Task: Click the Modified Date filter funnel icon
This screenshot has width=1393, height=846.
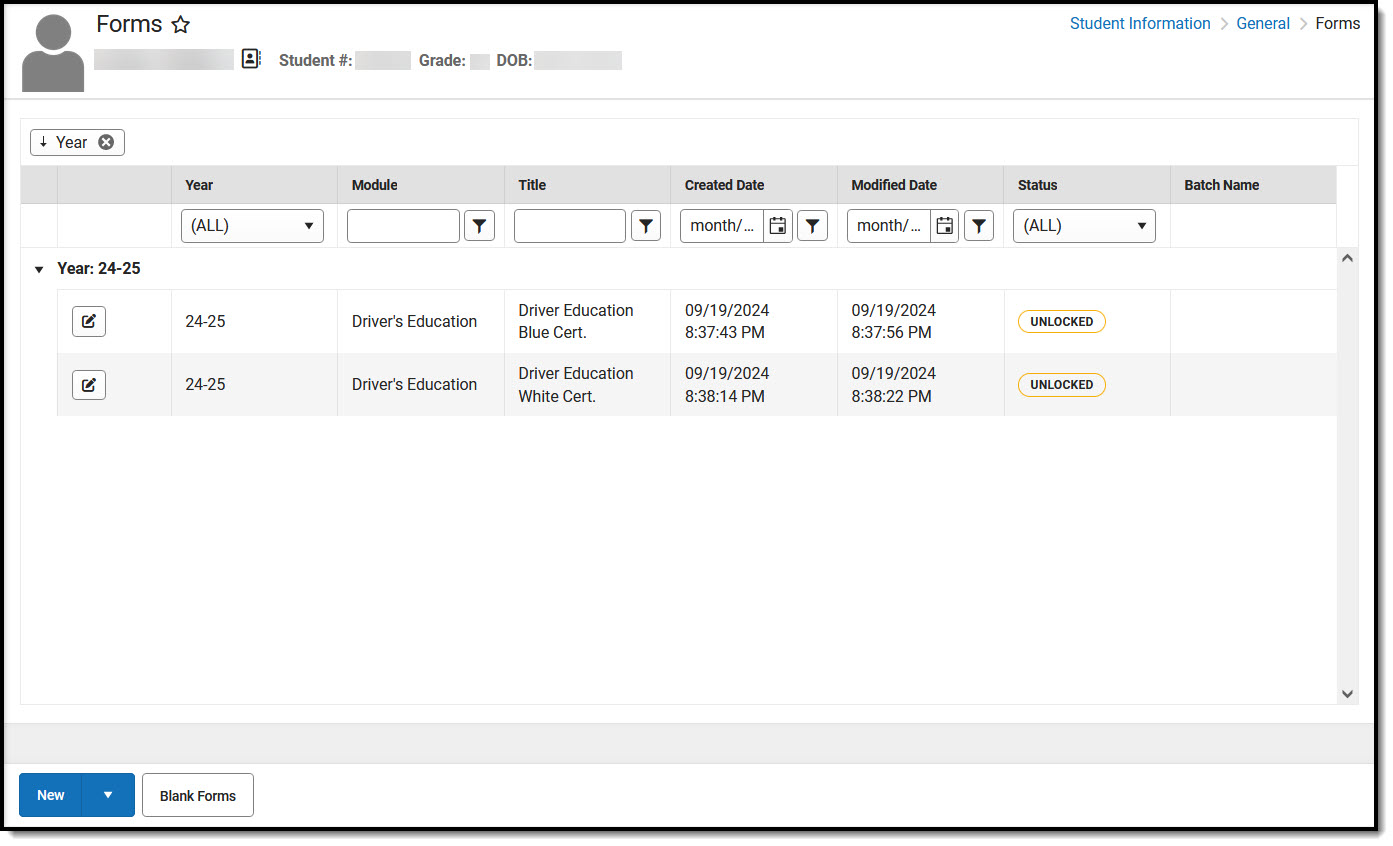Action: (x=979, y=226)
